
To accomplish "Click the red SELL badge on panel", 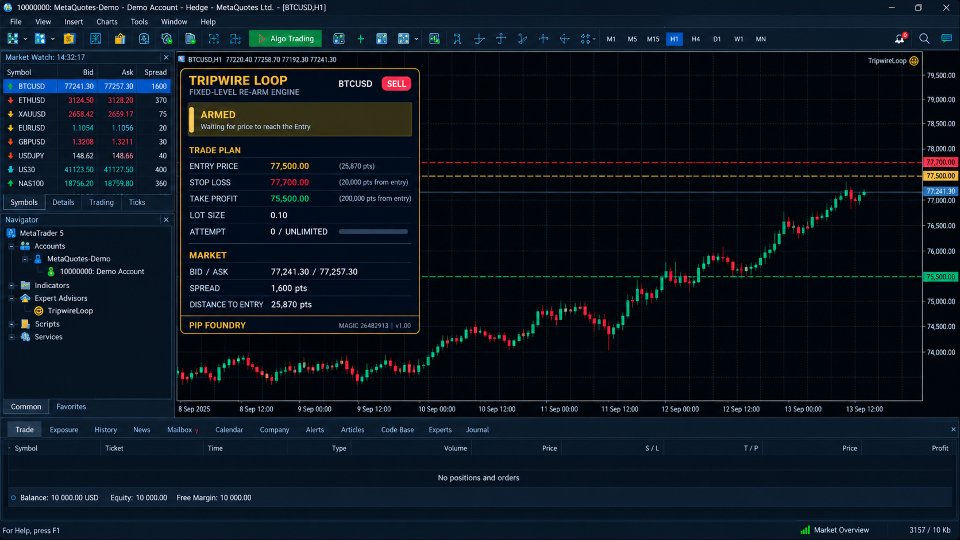I will [x=396, y=84].
